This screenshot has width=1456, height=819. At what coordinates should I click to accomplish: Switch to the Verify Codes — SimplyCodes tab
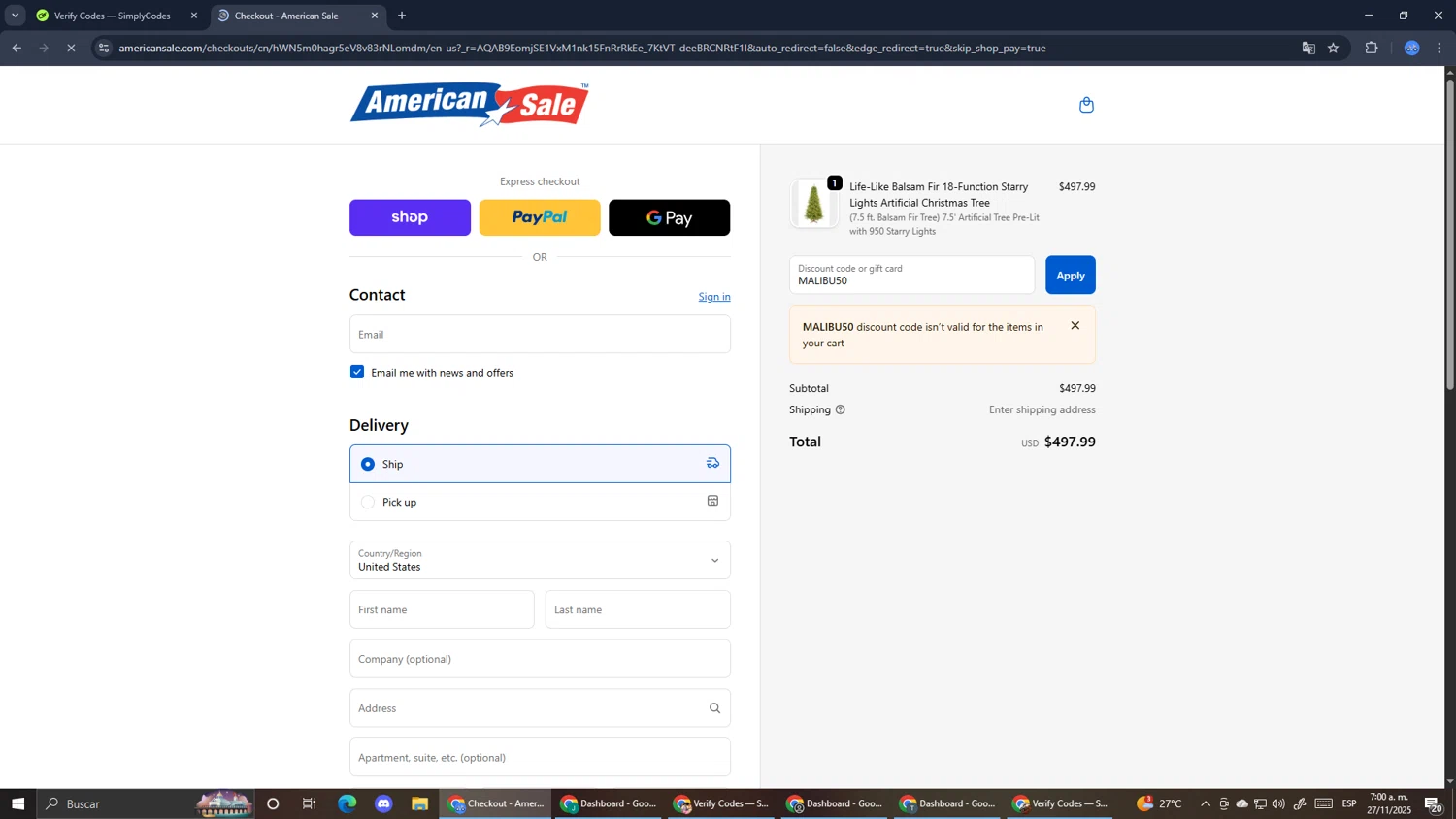coord(115,16)
